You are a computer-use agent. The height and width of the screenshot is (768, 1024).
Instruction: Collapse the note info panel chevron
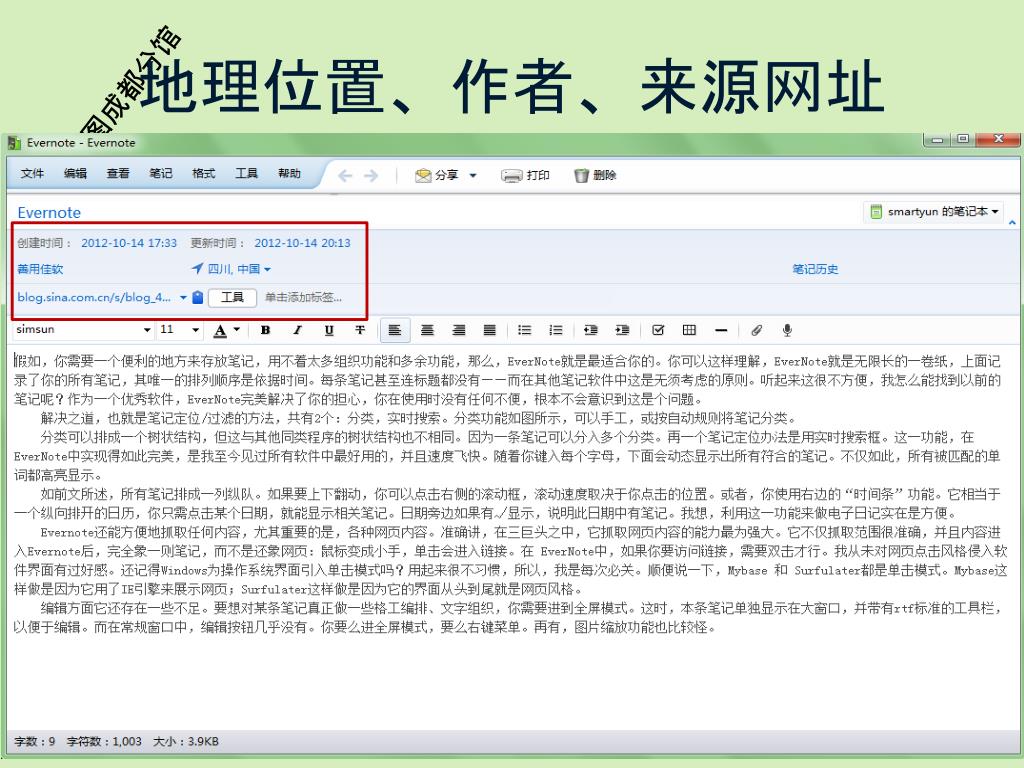(1012, 223)
